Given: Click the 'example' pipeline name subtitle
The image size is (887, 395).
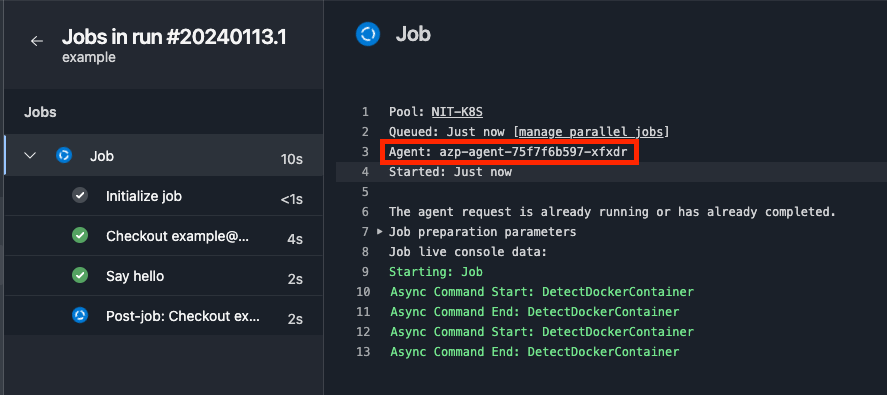Looking at the screenshot, I should point(89,57).
